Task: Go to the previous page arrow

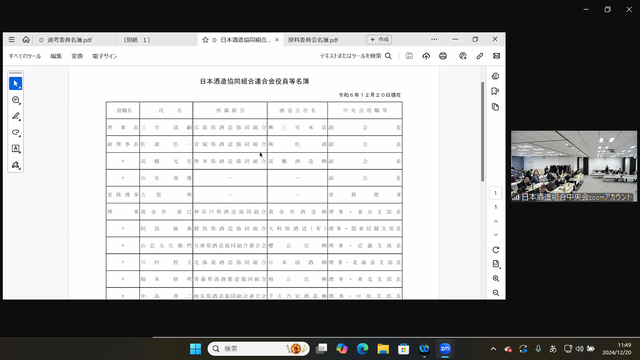Action: [496, 221]
